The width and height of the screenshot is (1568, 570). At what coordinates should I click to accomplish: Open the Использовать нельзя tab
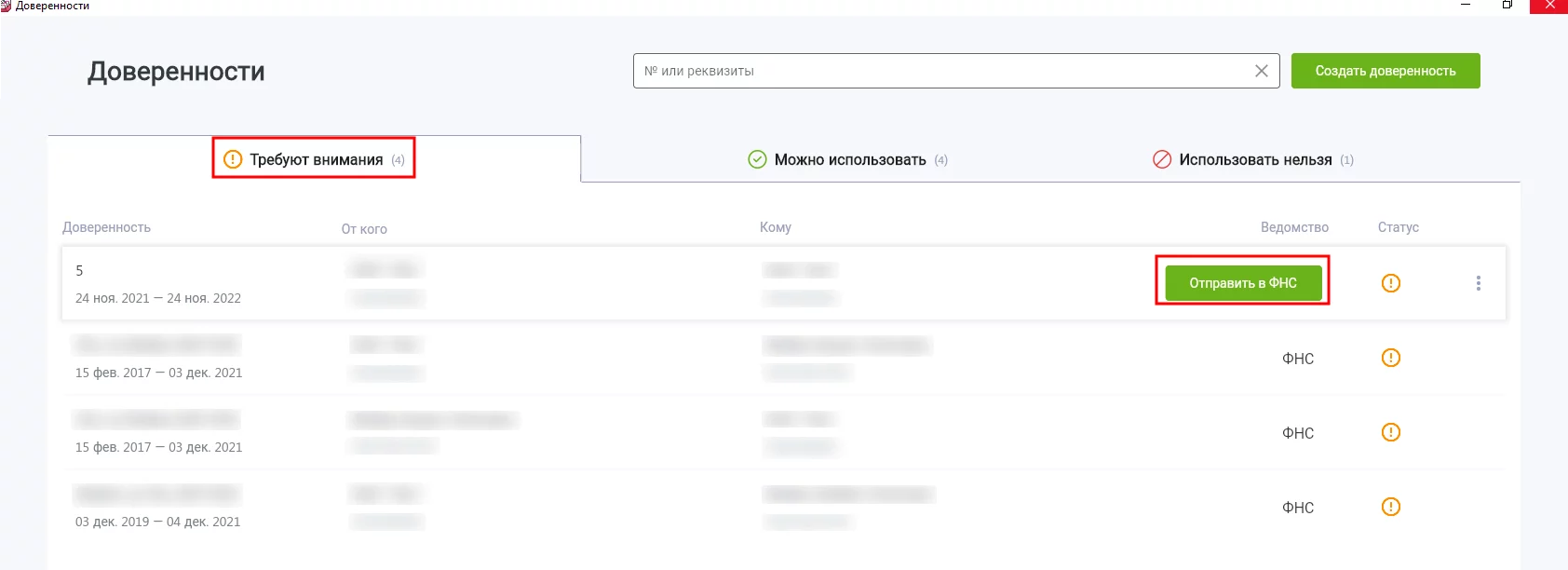(1254, 159)
